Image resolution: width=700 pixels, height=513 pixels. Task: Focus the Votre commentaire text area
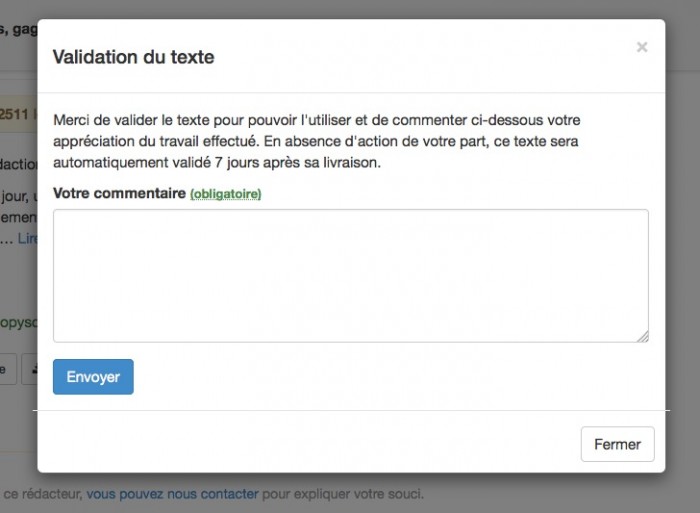point(351,276)
